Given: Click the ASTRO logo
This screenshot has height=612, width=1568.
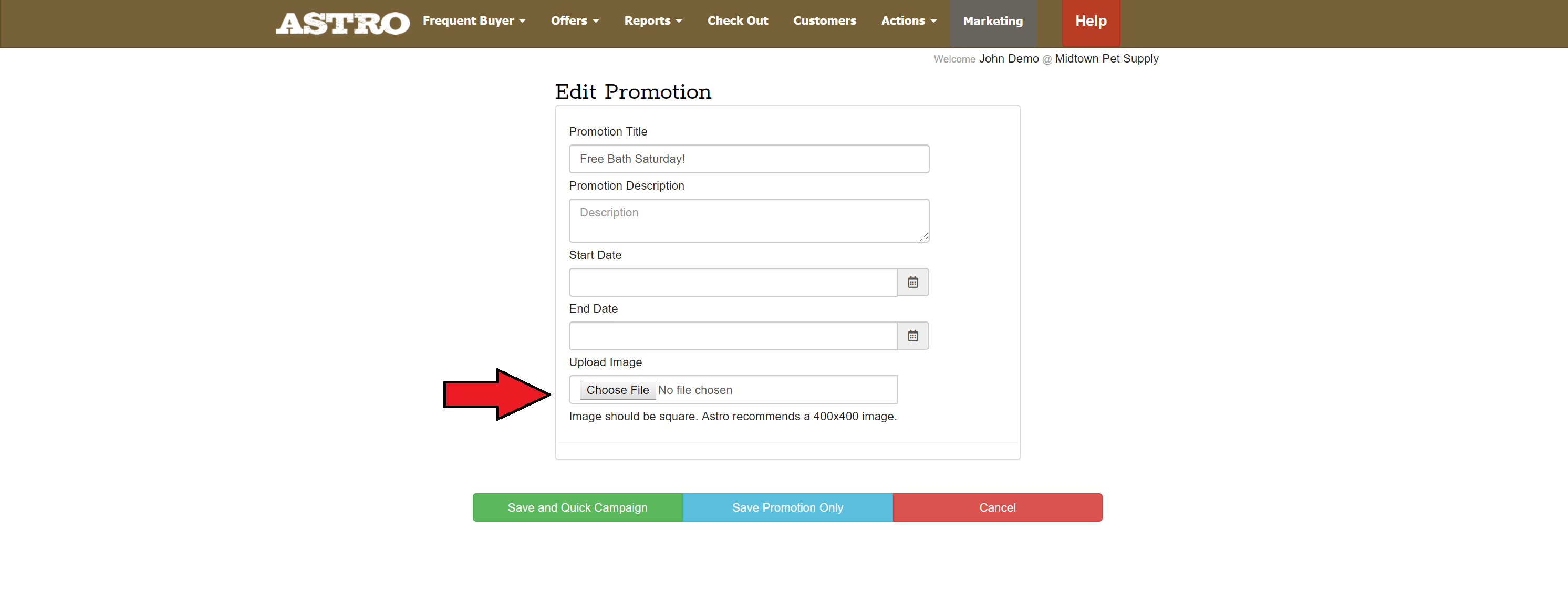Looking at the screenshot, I should click(342, 23).
